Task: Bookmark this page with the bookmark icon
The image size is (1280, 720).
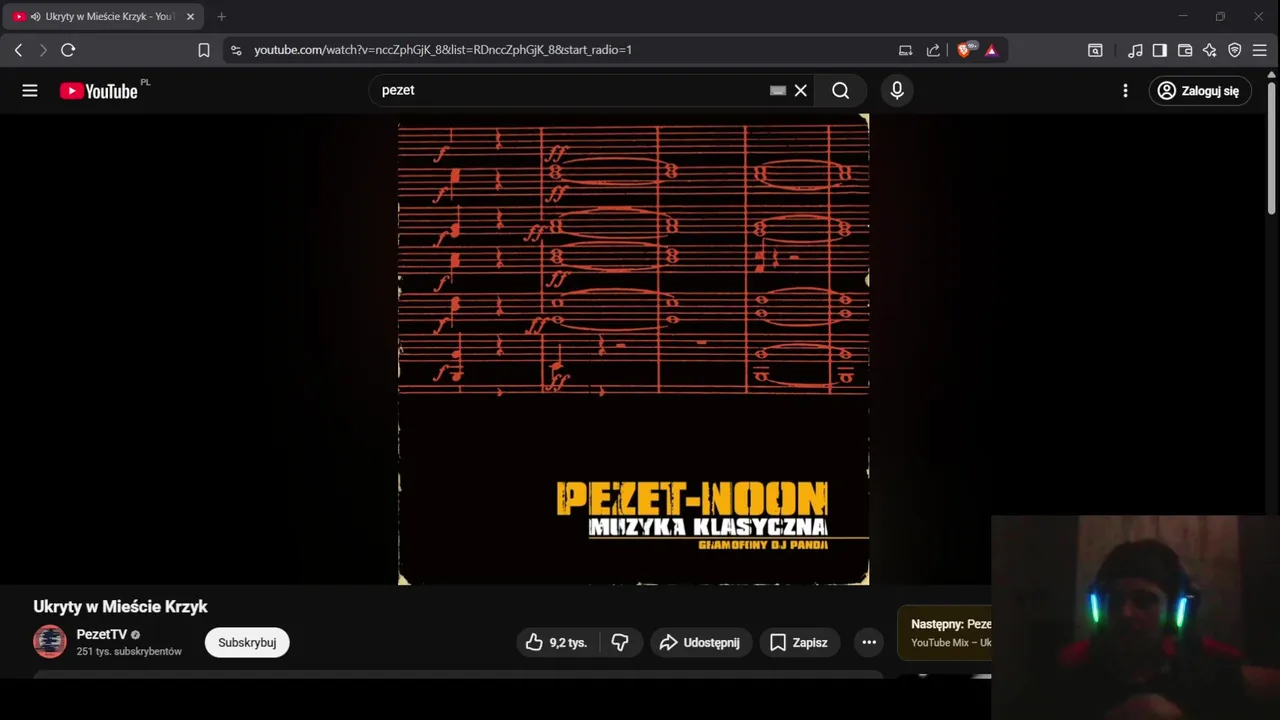Action: (204, 50)
